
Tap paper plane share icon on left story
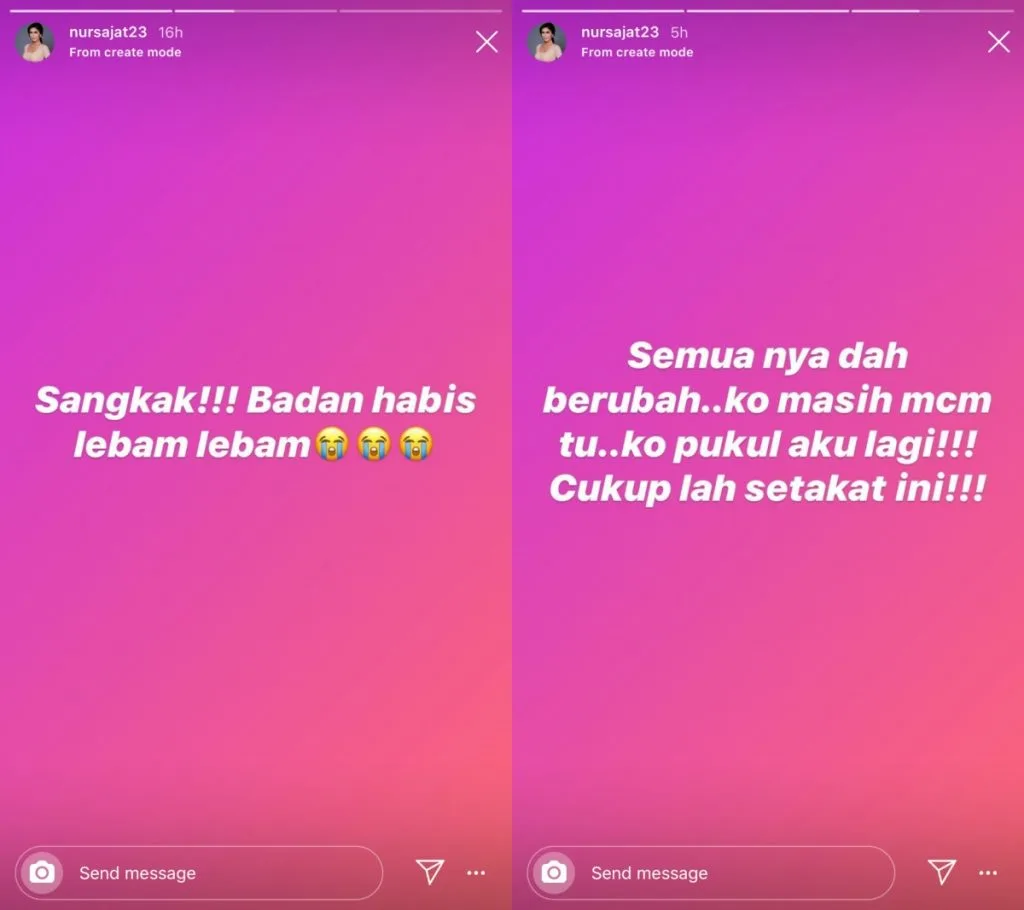click(x=430, y=871)
